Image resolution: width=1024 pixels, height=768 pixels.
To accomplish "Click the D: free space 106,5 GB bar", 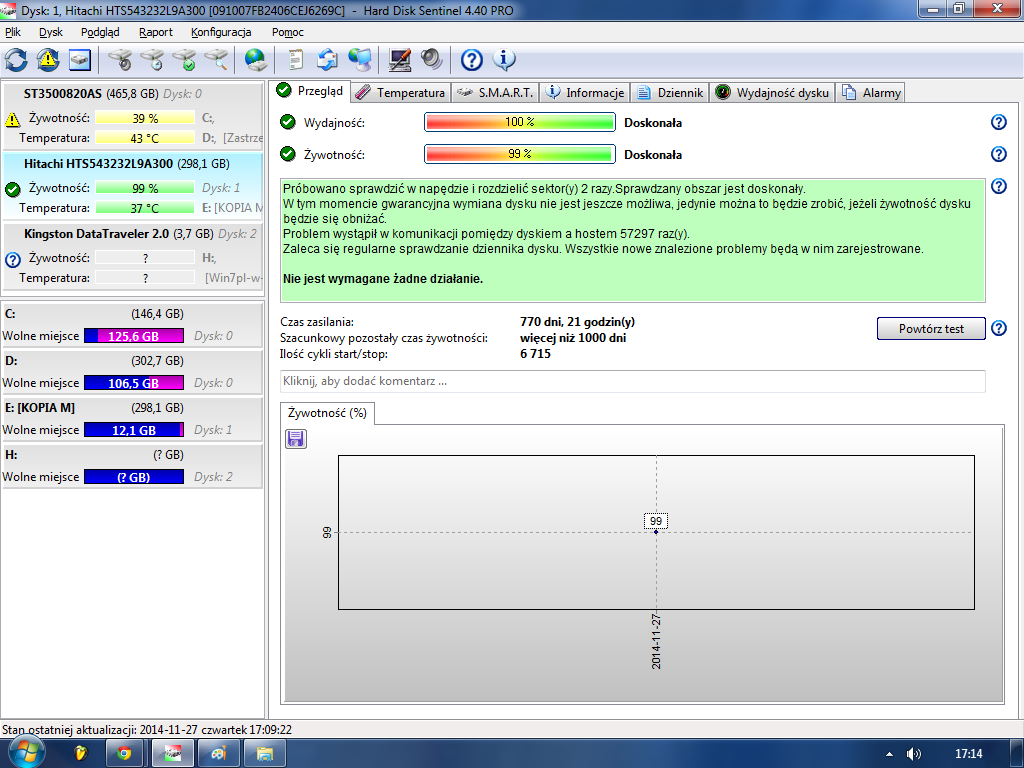I will [134, 383].
